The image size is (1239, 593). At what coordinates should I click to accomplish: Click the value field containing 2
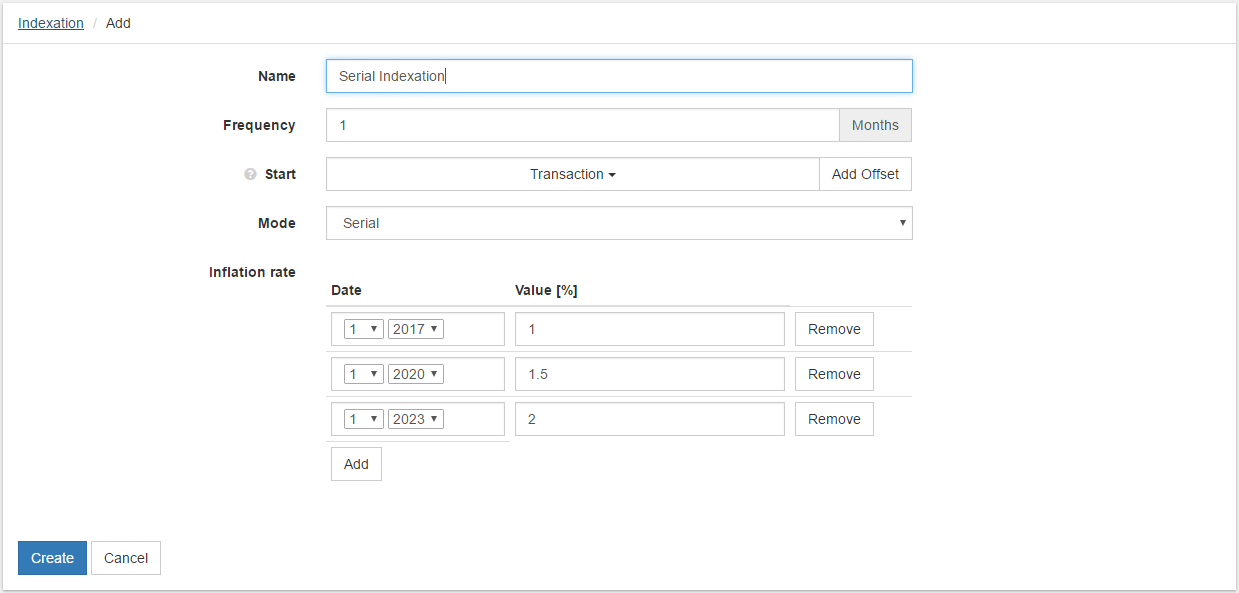[649, 419]
